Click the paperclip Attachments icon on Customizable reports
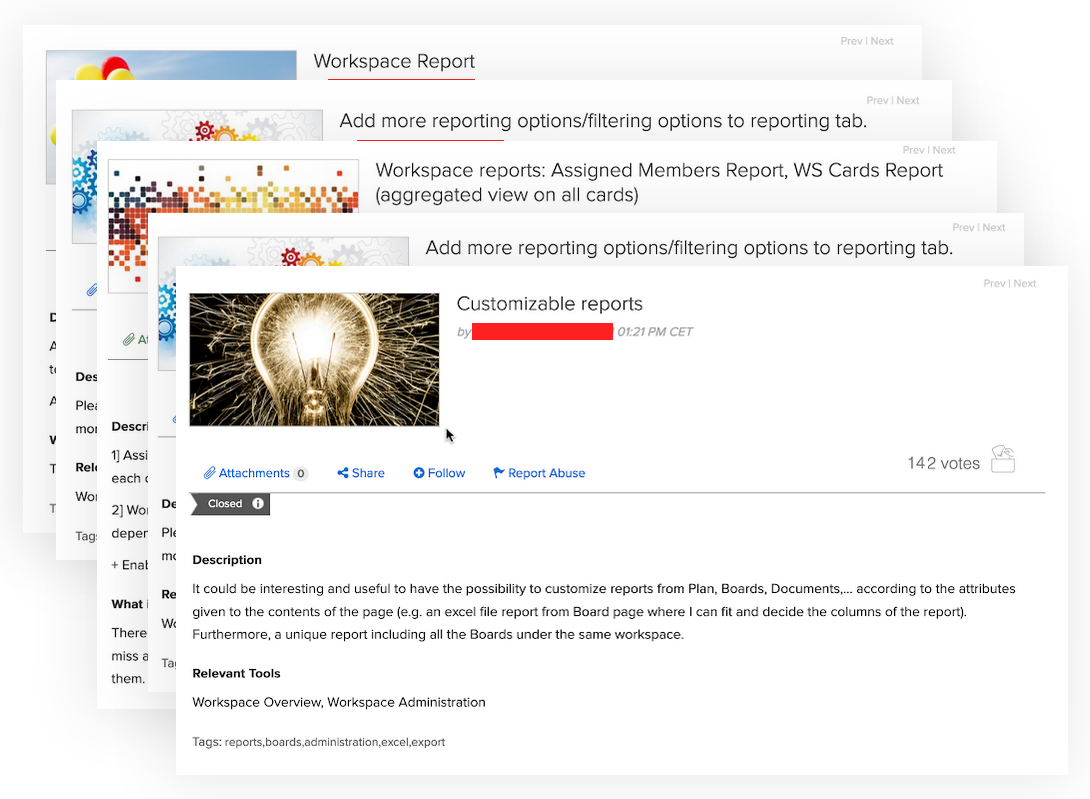Screen dimensions: 1090x799 [210, 473]
